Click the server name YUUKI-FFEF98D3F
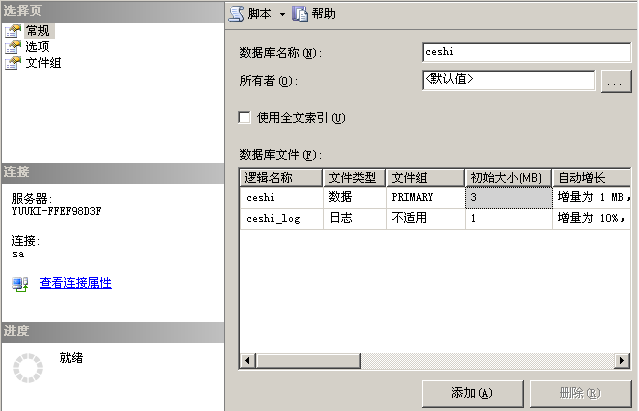 [x=56, y=211]
